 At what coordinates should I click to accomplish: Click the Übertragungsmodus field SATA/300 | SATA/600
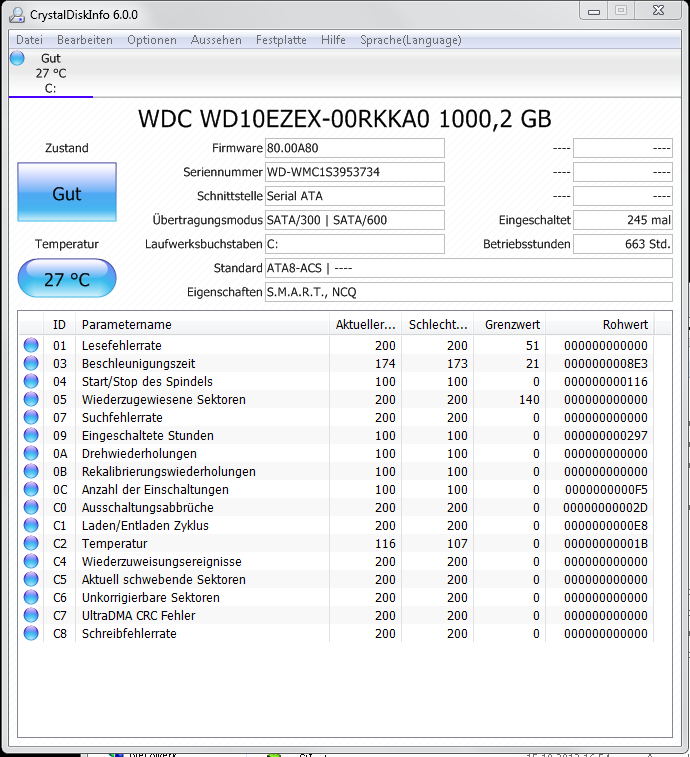tap(354, 220)
